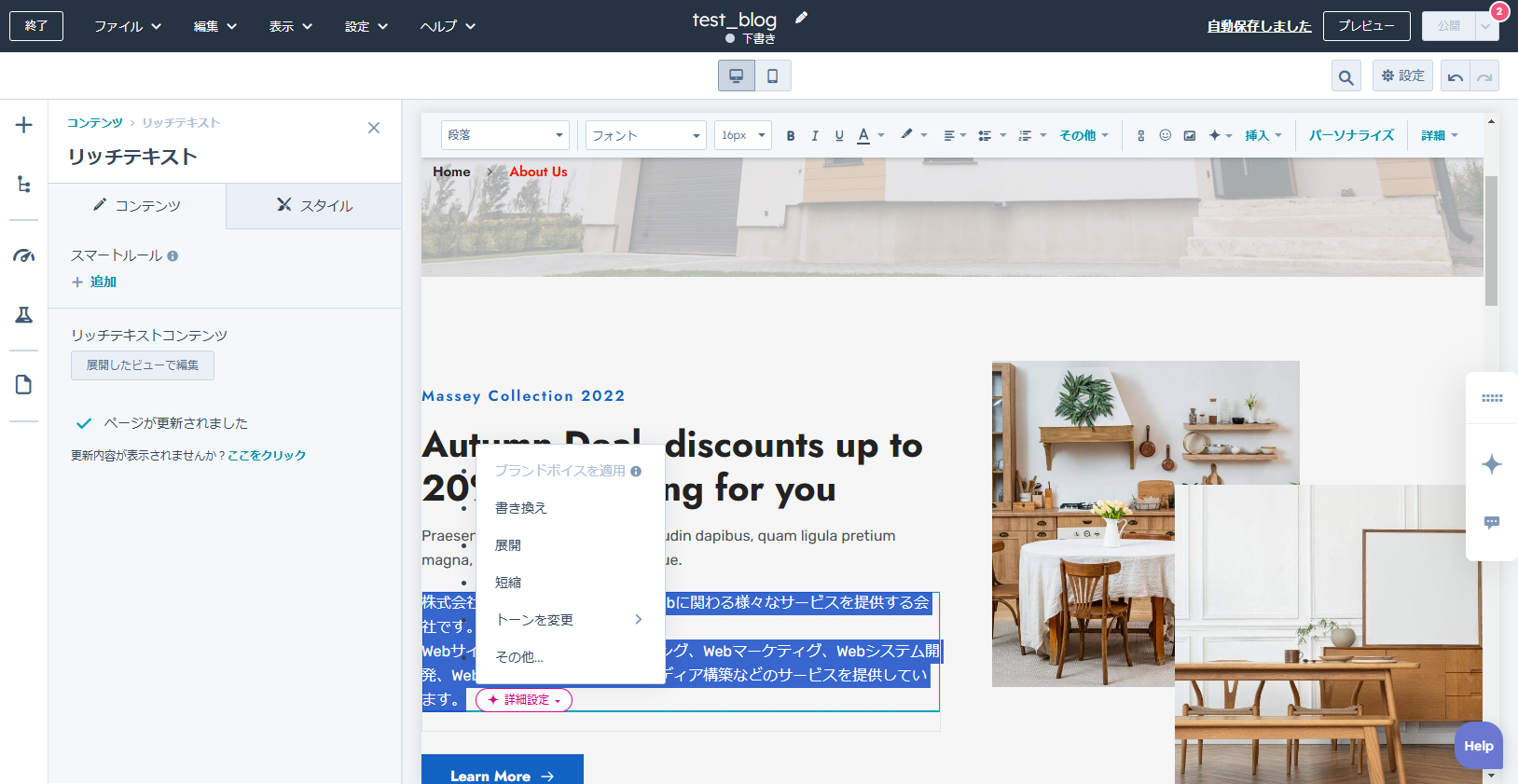Open the 挿入 dropdown
1518x784 pixels.
tap(1263, 136)
